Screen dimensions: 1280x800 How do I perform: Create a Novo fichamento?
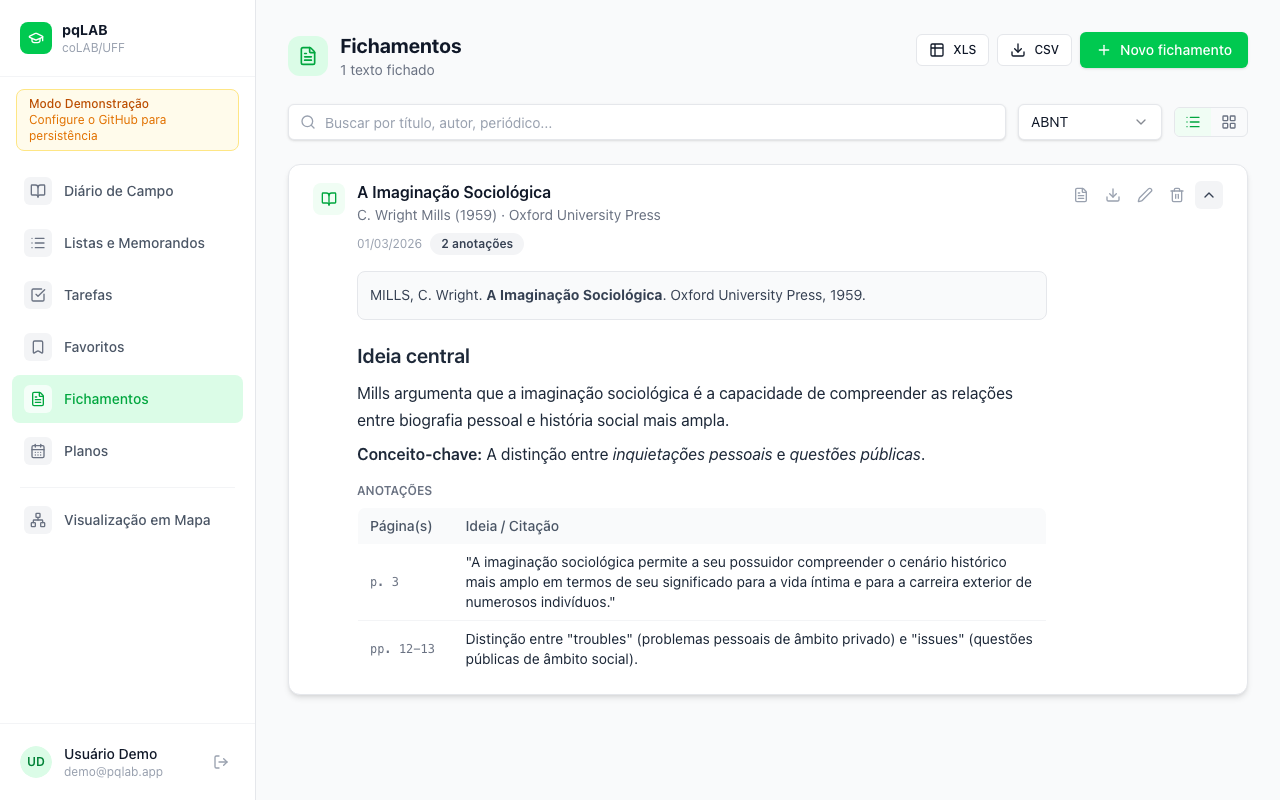click(1163, 49)
